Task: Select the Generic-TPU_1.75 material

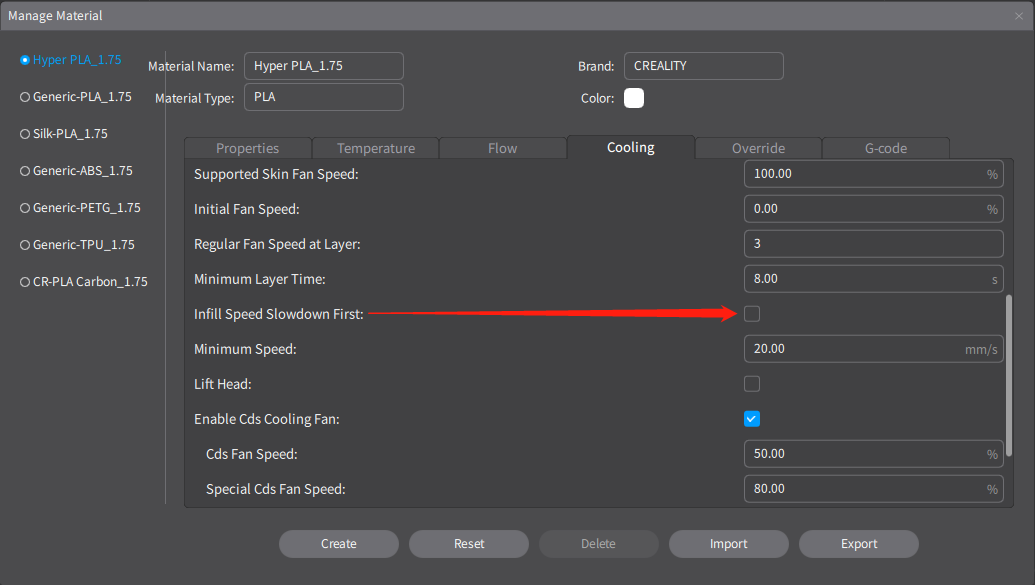Action: click(x=77, y=245)
